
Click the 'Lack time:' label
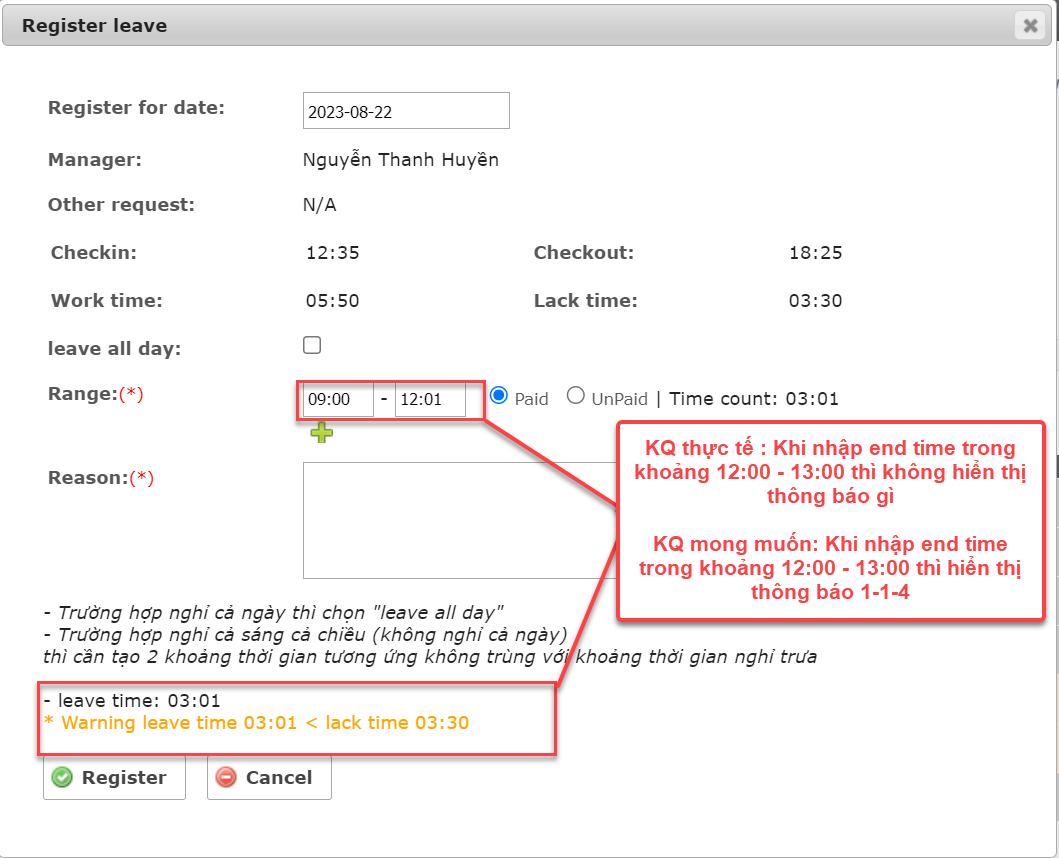[x=586, y=301]
